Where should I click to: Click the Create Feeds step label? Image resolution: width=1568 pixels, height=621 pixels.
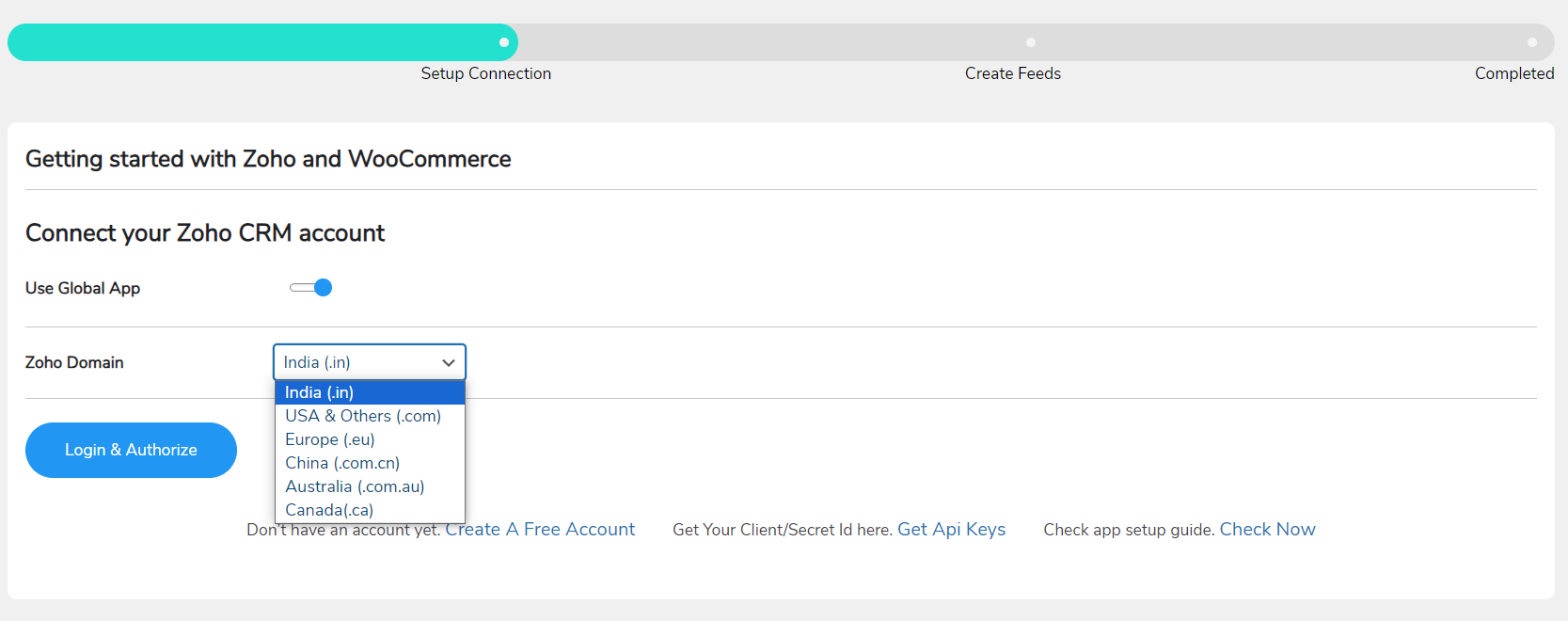pos(1012,73)
